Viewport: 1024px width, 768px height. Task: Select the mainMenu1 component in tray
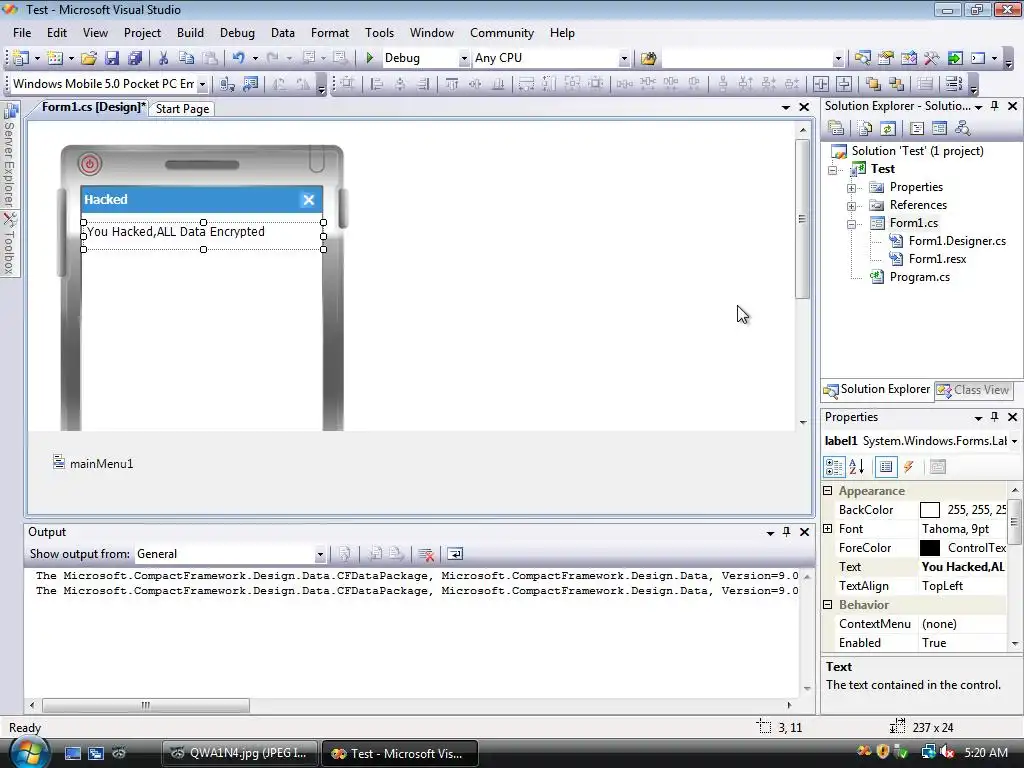pos(93,464)
